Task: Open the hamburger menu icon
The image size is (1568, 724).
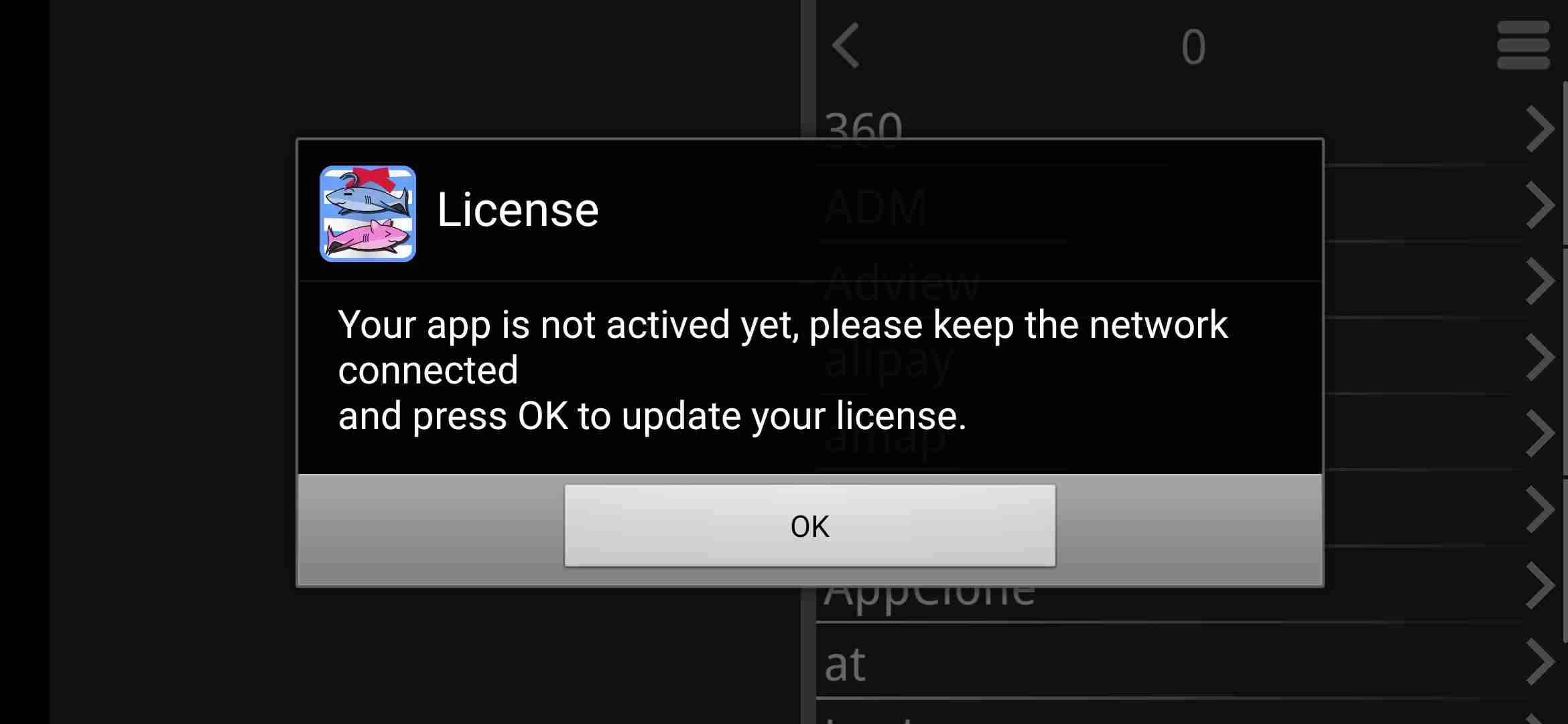Action: pos(1523,45)
